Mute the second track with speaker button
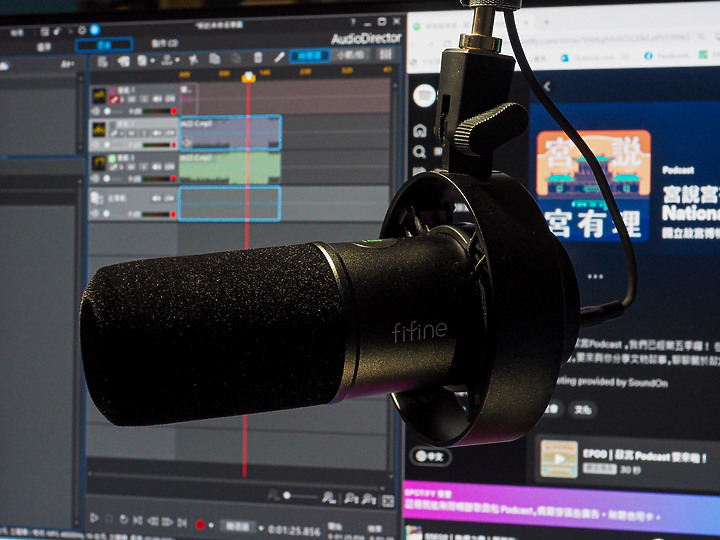 tap(157, 133)
